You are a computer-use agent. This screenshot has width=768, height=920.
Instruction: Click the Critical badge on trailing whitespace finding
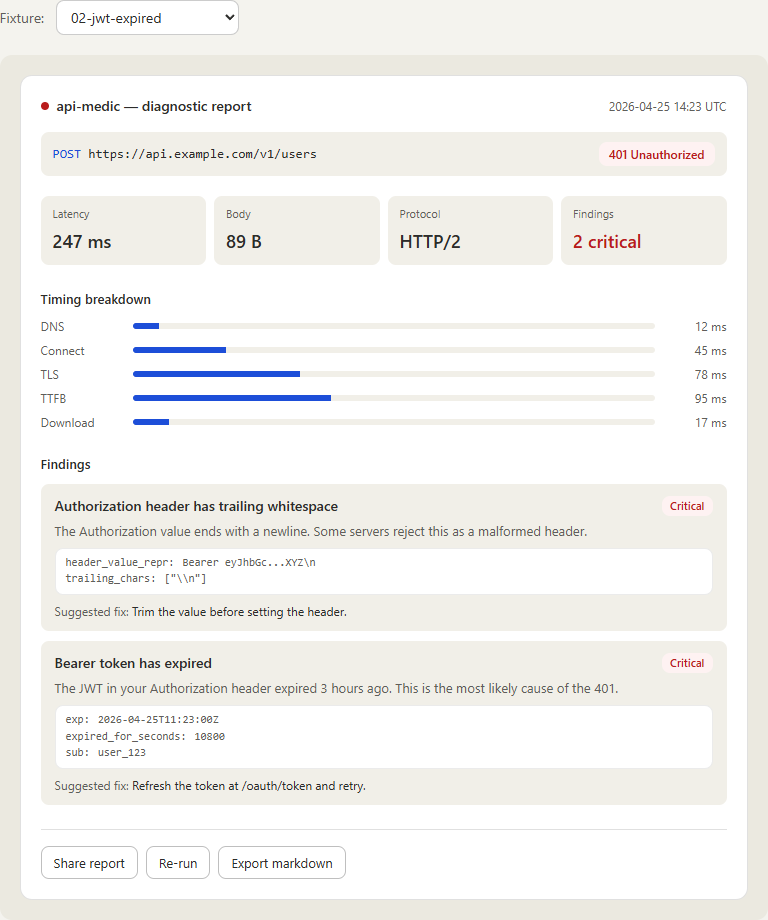(687, 506)
